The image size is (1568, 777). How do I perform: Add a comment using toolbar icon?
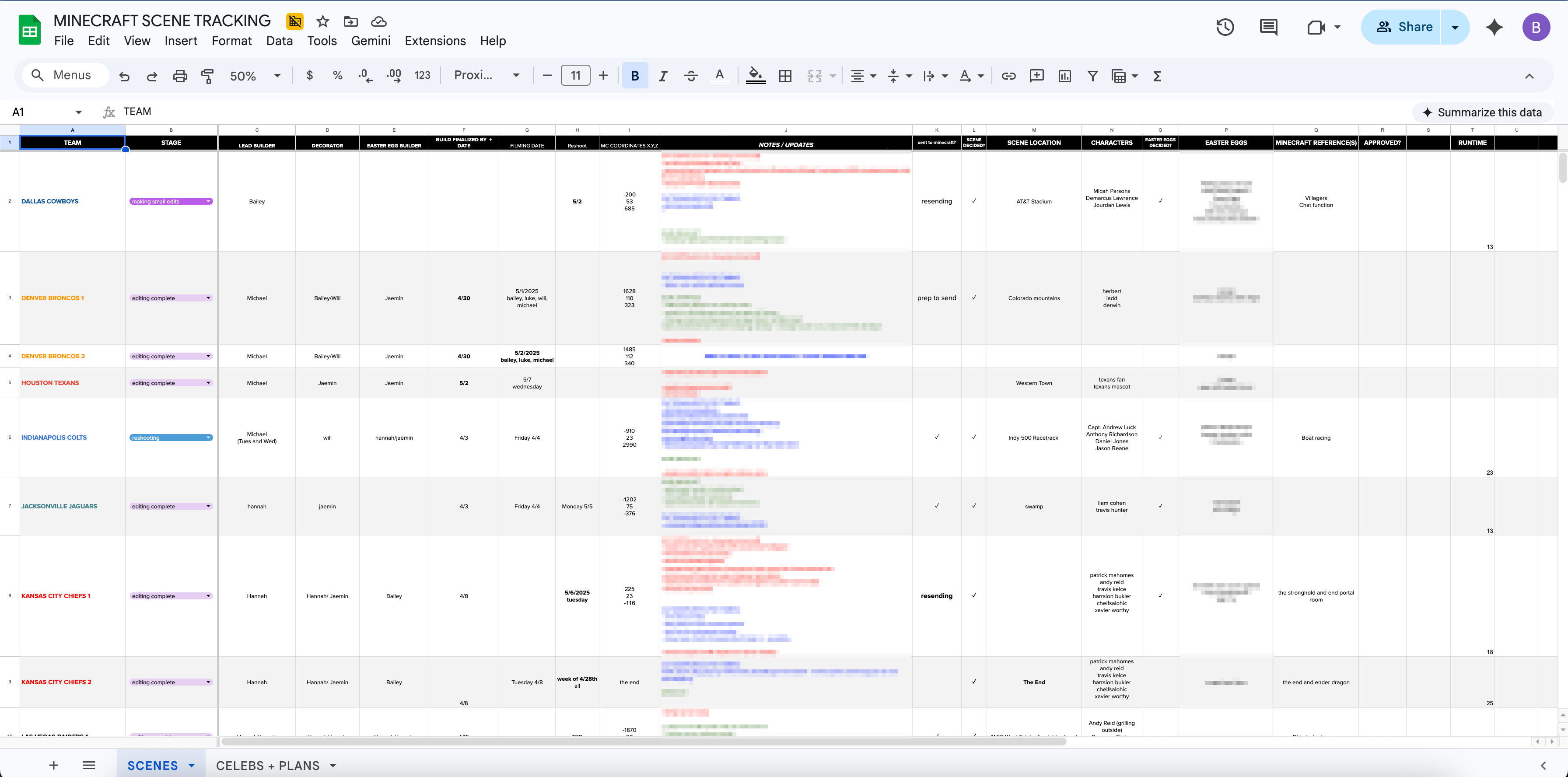tap(1036, 75)
